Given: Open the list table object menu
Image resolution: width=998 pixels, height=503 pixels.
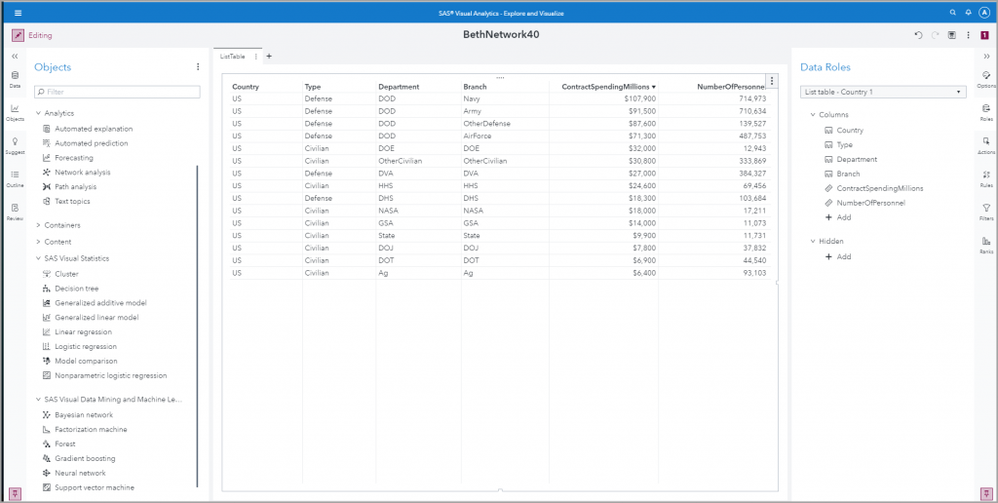Looking at the screenshot, I should click(772, 81).
